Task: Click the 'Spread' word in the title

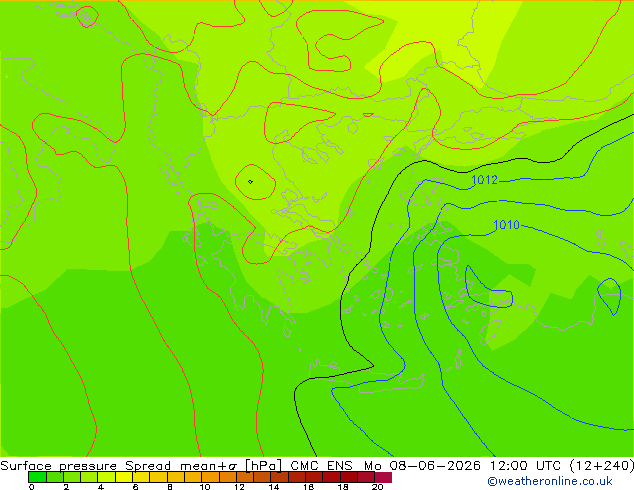Action: (148, 466)
